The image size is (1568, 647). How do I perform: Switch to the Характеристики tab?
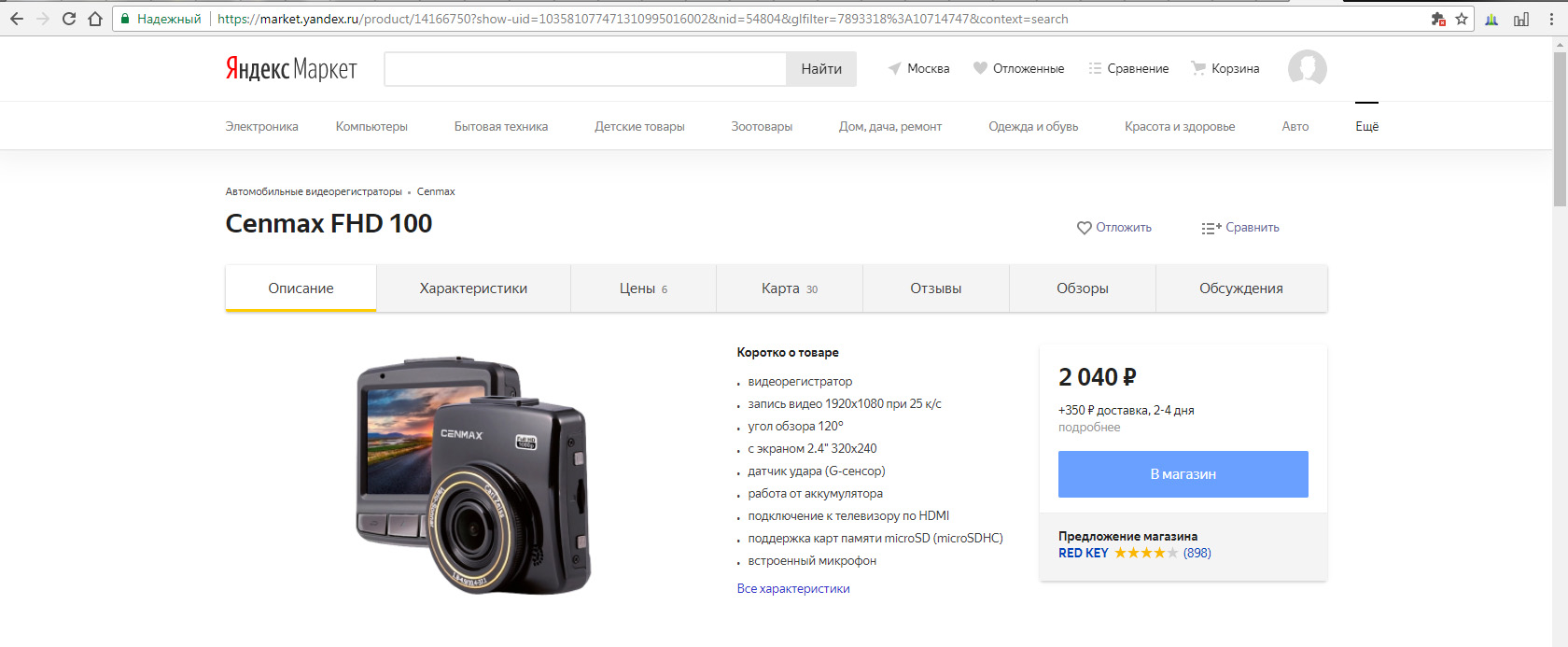tap(473, 288)
